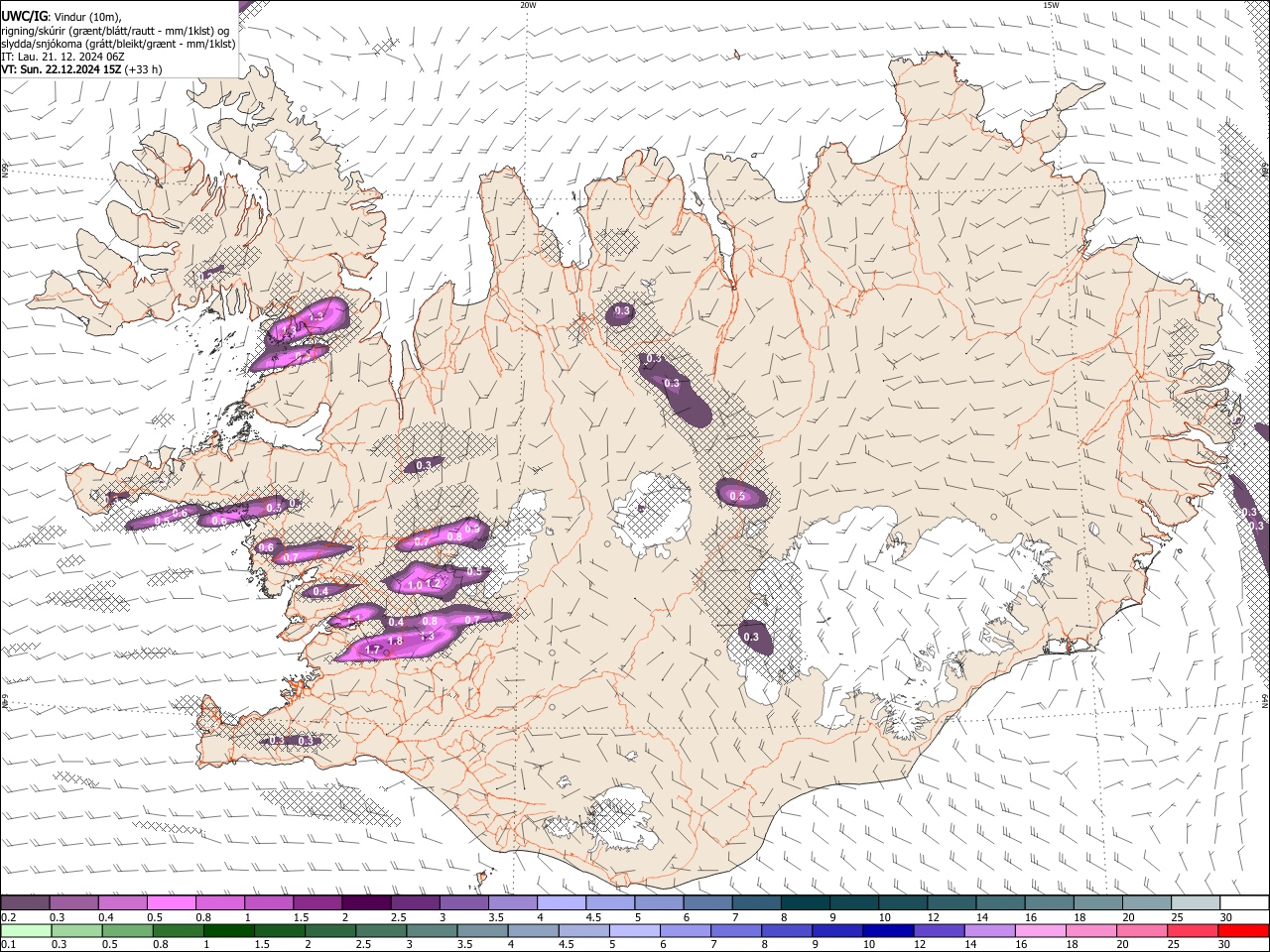Click the (+33 h) forecast offset text

(x=144, y=69)
